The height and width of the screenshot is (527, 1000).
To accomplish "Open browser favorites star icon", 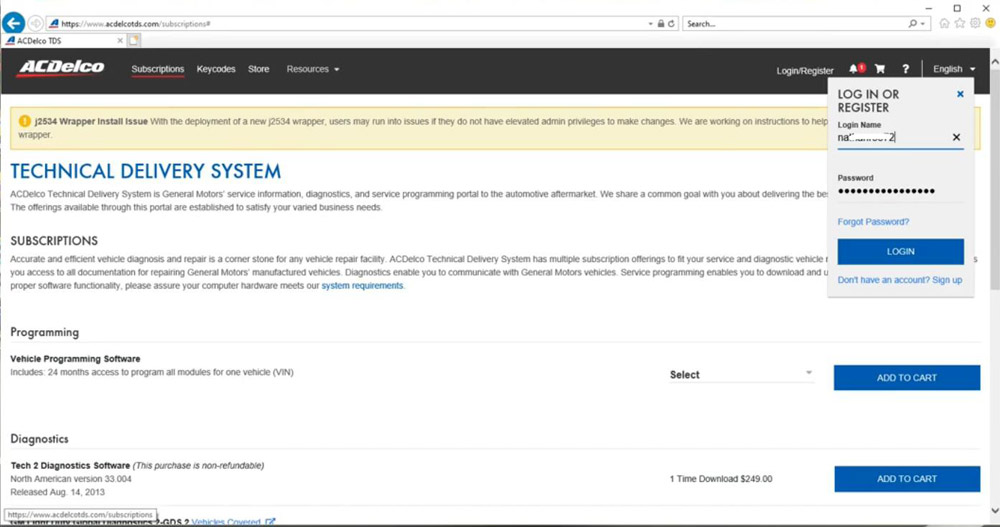I will 960,23.
